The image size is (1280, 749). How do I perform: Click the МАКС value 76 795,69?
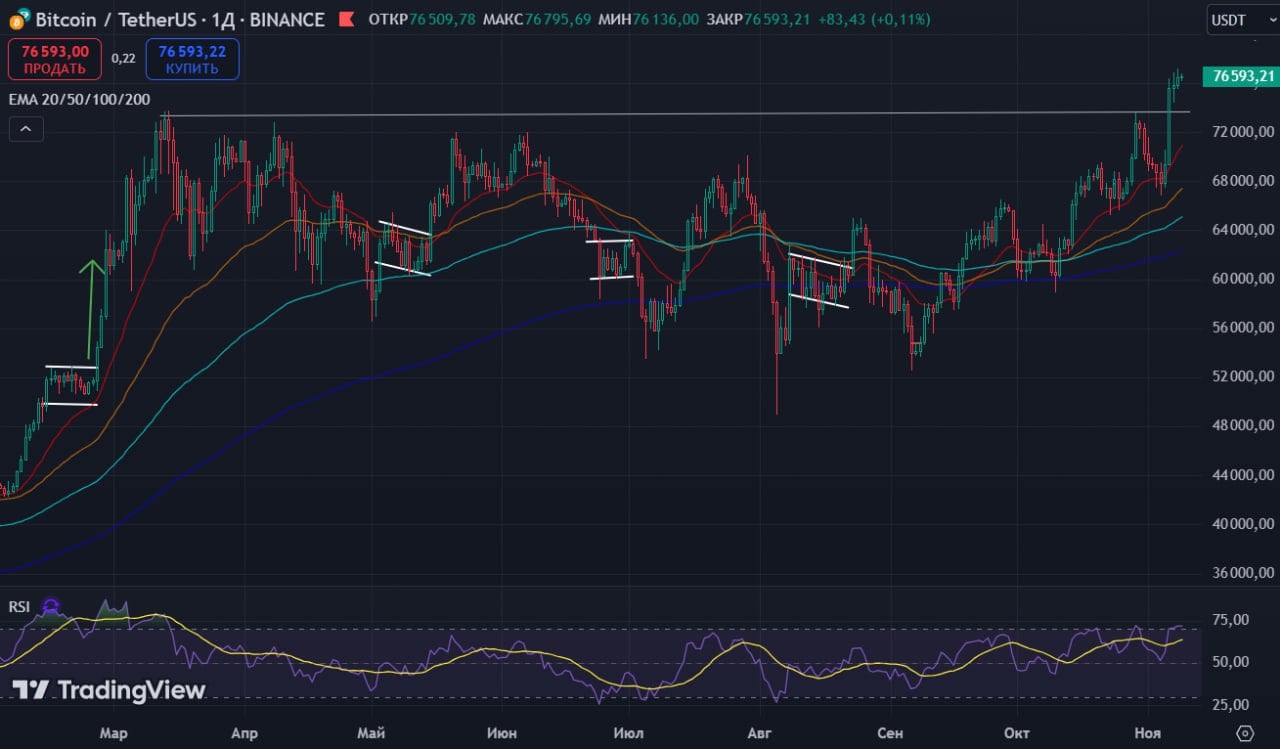559,19
